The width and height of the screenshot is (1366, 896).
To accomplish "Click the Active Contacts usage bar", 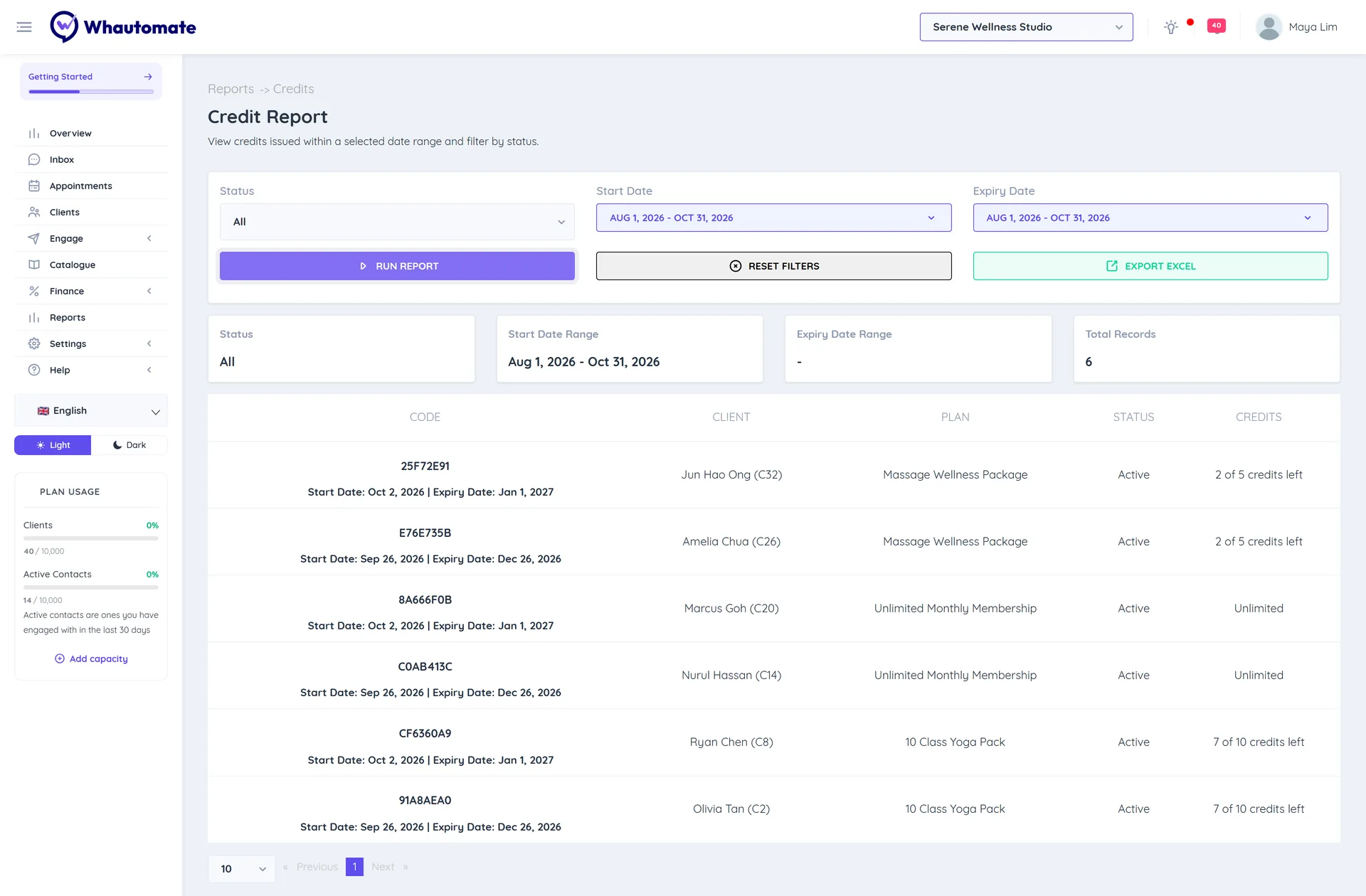I will pos(91,587).
